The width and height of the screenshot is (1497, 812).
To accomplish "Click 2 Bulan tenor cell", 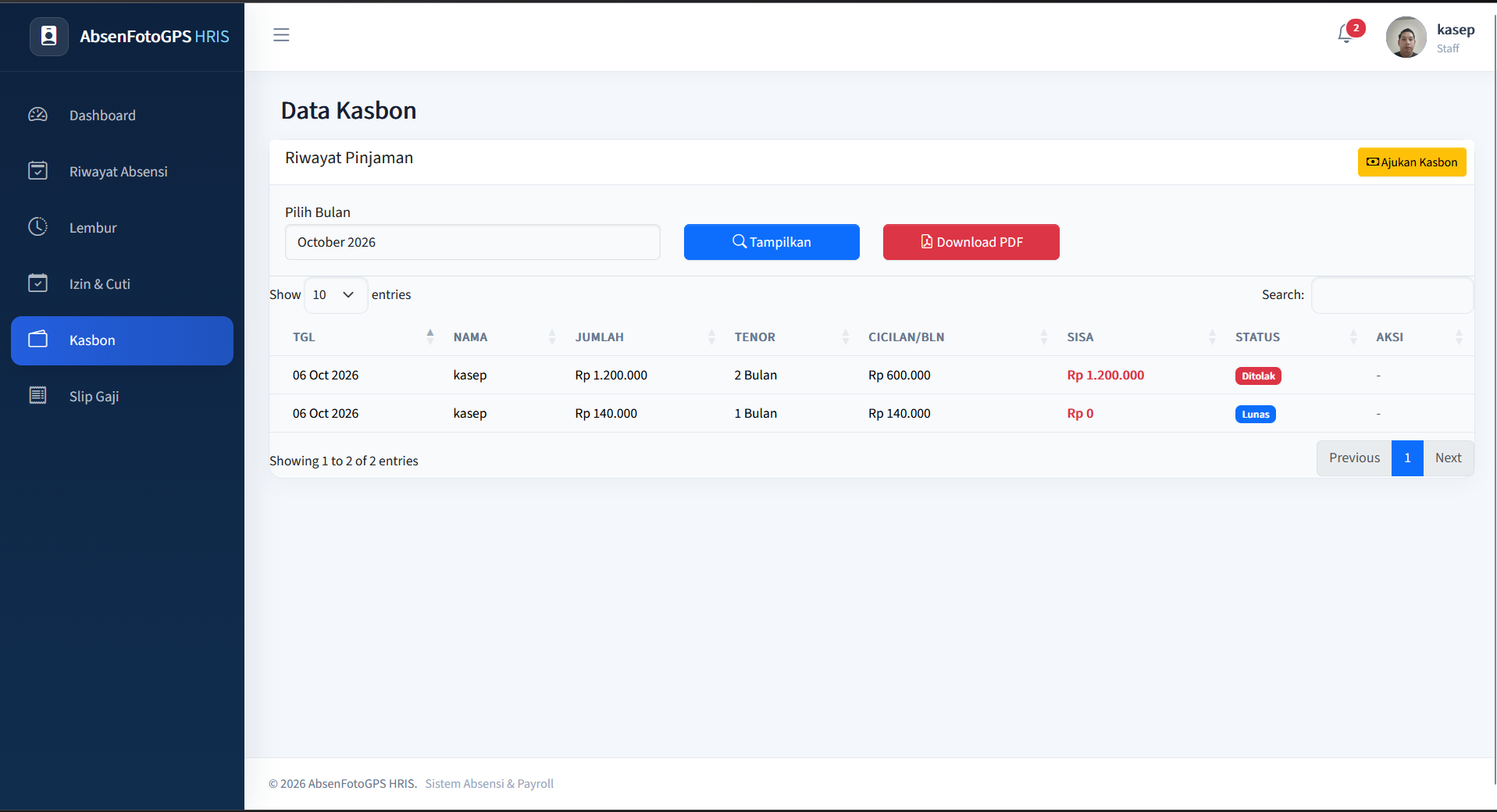I will pos(755,375).
